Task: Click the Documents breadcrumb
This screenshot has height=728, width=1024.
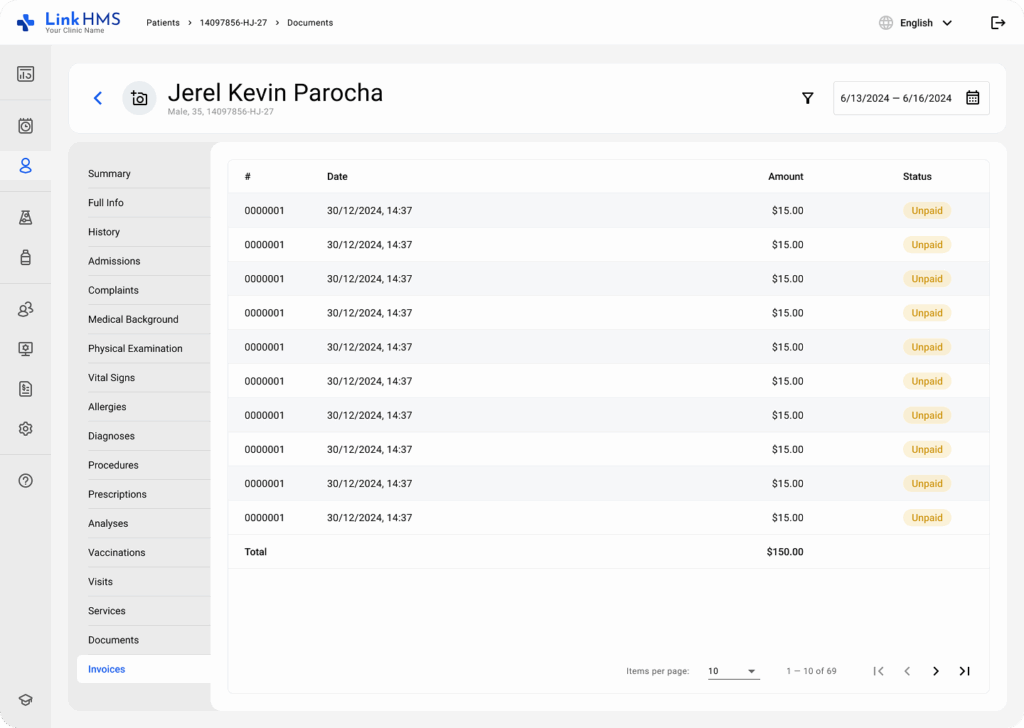Action: (x=310, y=23)
